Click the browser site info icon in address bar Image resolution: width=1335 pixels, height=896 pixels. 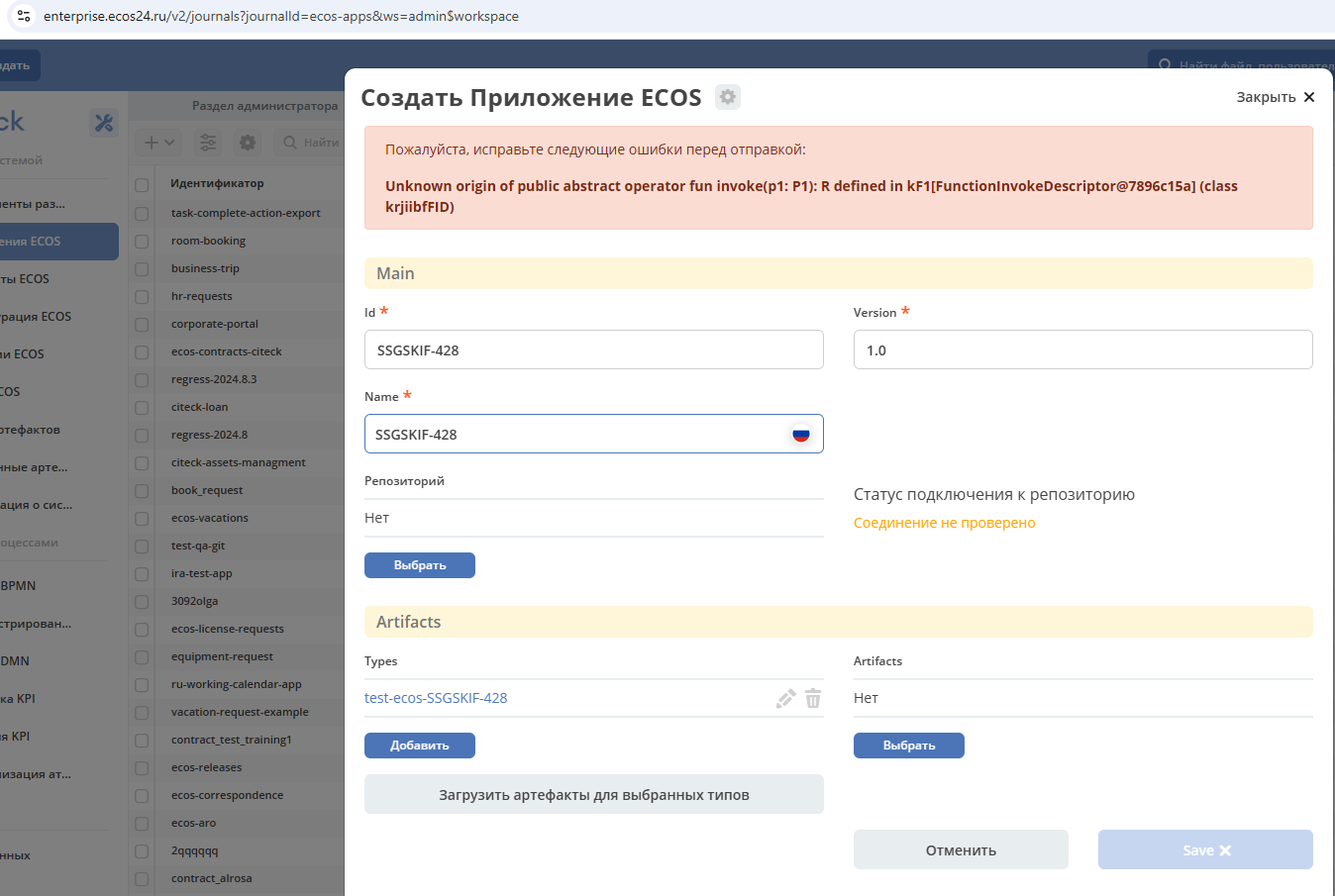coord(24,16)
